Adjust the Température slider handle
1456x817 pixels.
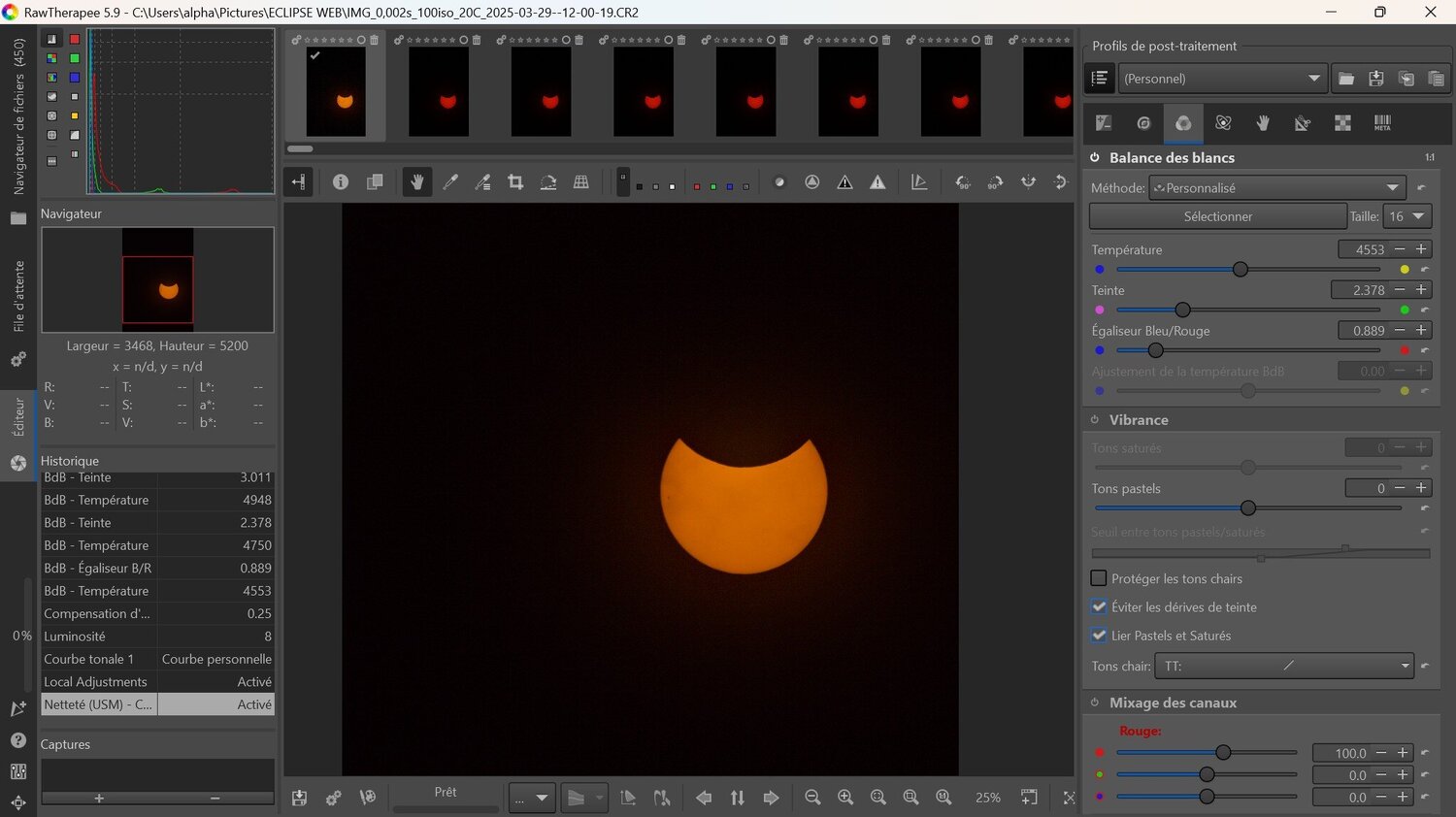1240,270
